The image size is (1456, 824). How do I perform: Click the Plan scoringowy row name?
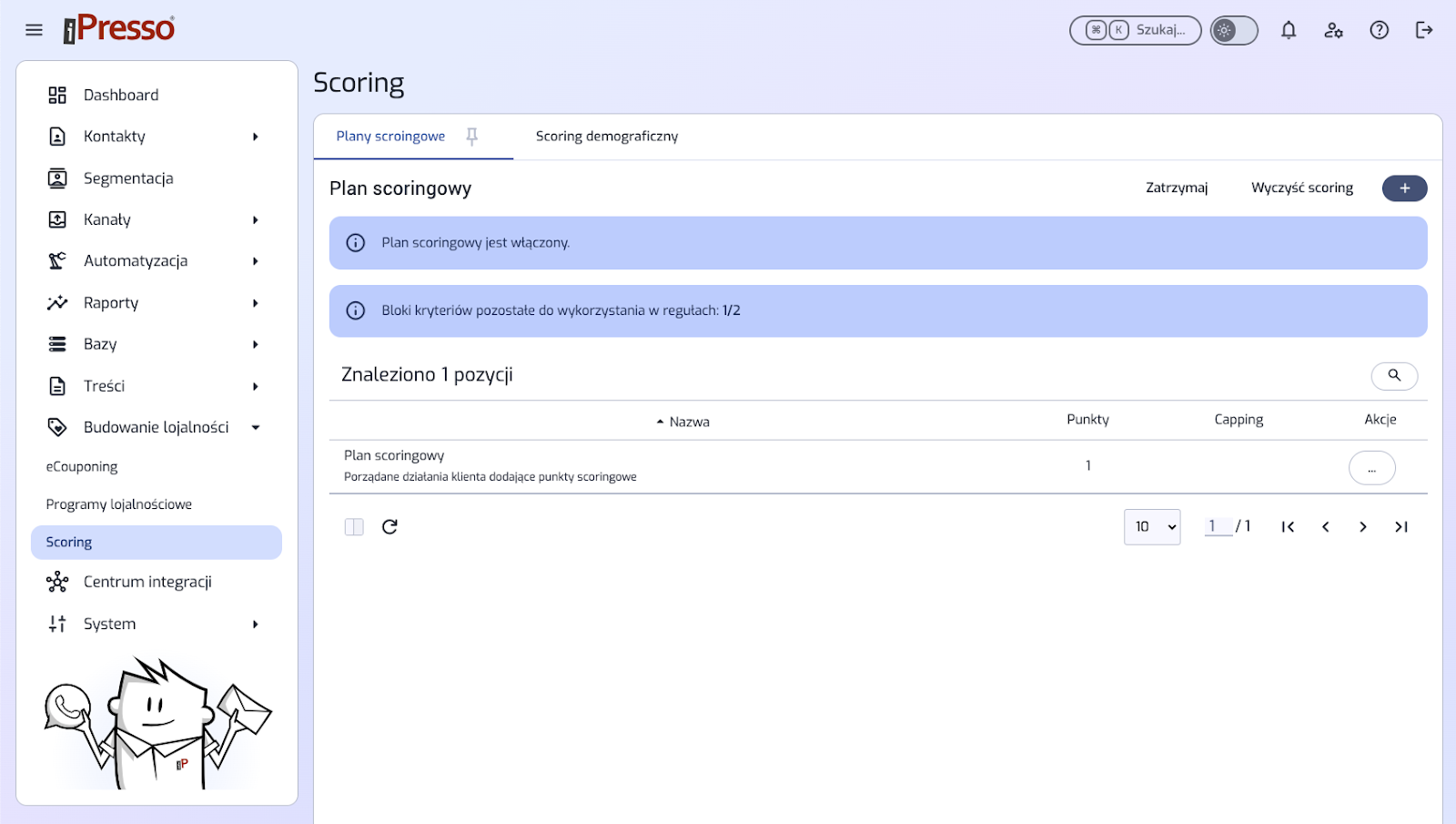coord(394,455)
